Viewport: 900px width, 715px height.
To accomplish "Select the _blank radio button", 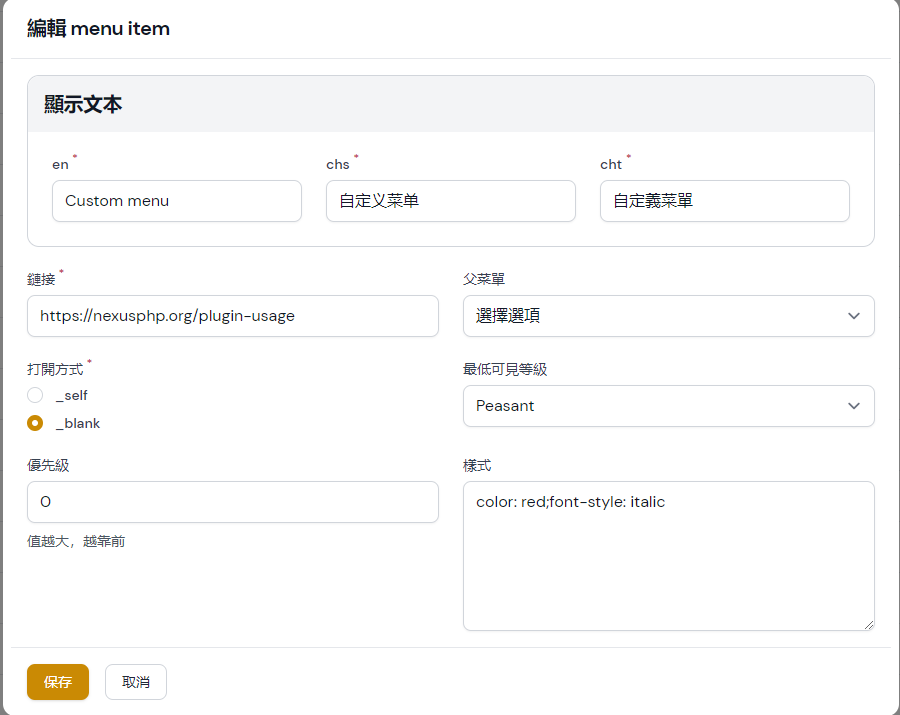I will (x=35, y=423).
